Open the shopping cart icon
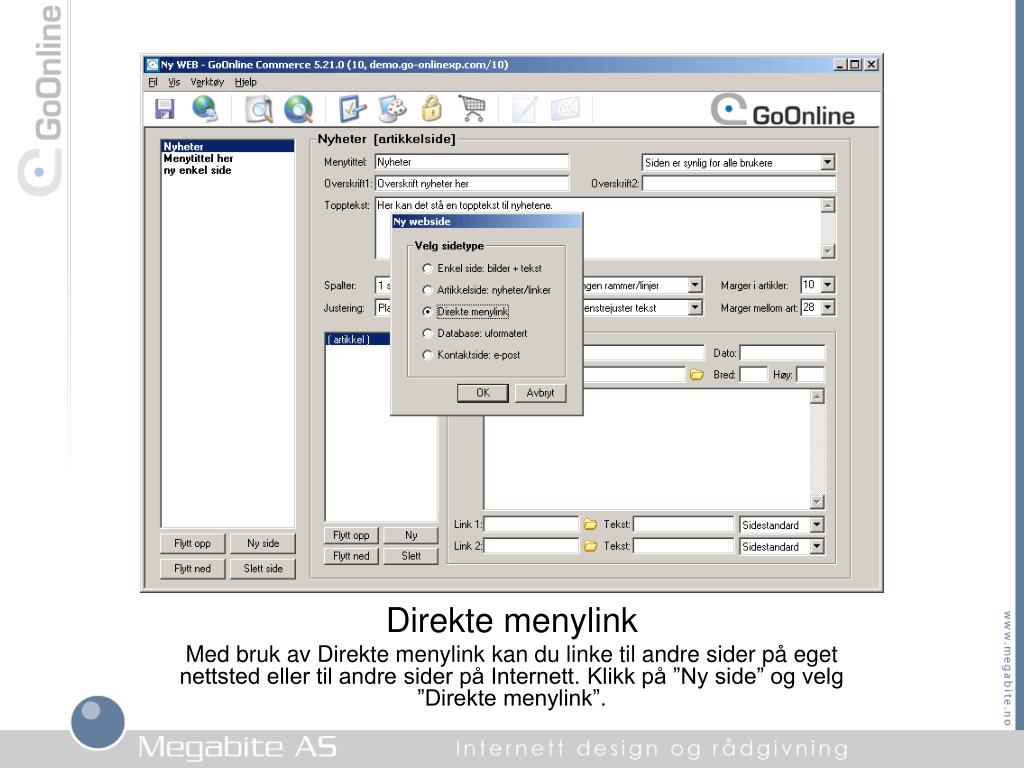Screen dimensions: 1024x768 pyautogui.click(x=472, y=108)
